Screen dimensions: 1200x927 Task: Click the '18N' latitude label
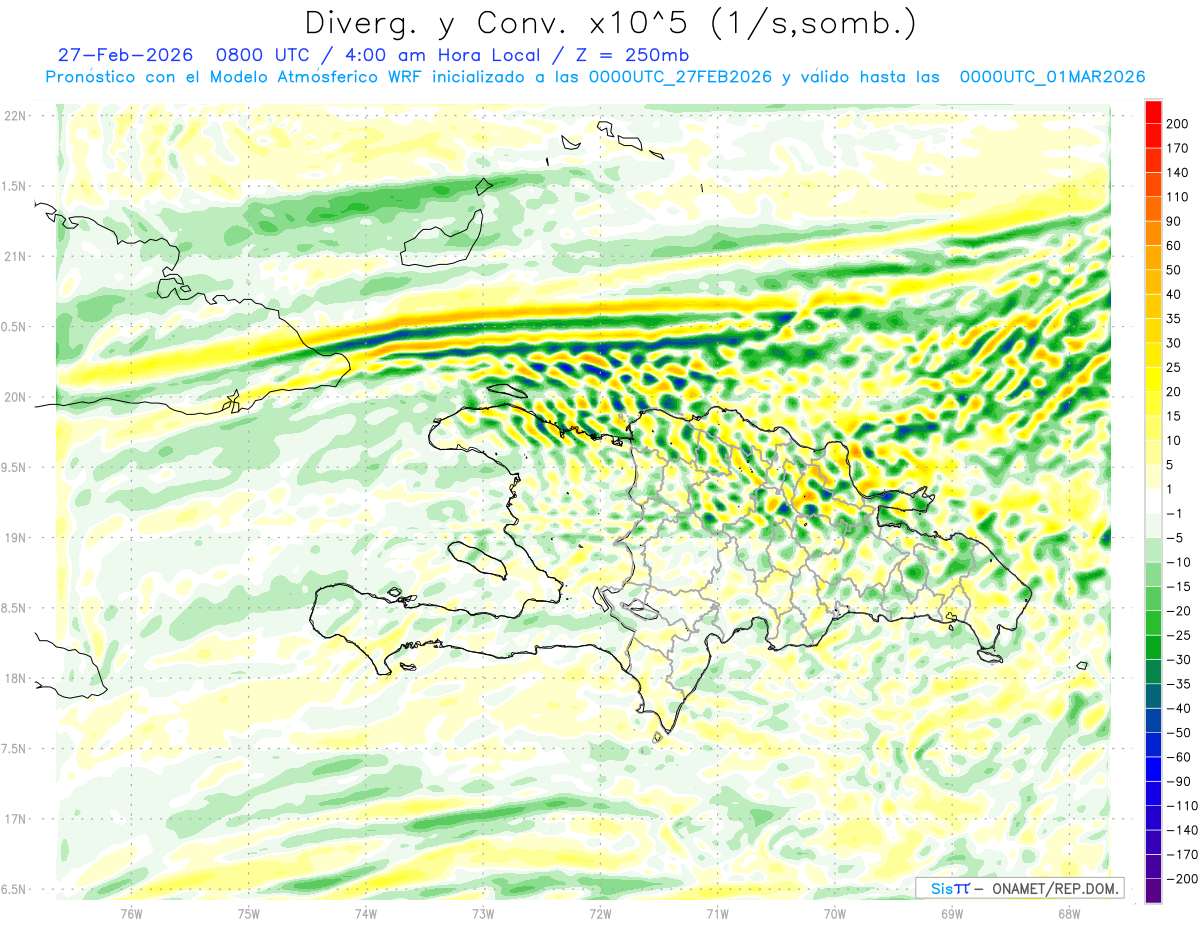[14, 678]
